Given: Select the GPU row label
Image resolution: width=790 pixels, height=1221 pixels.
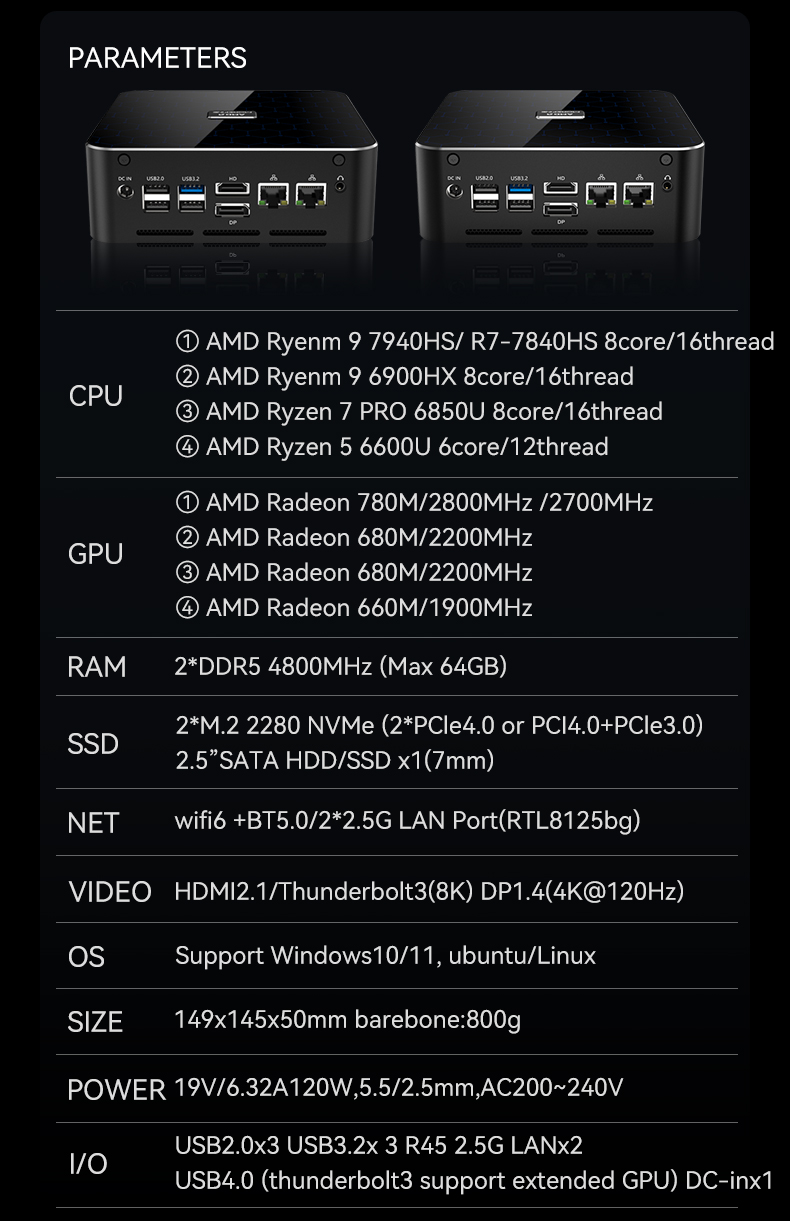Looking at the screenshot, I should (96, 554).
